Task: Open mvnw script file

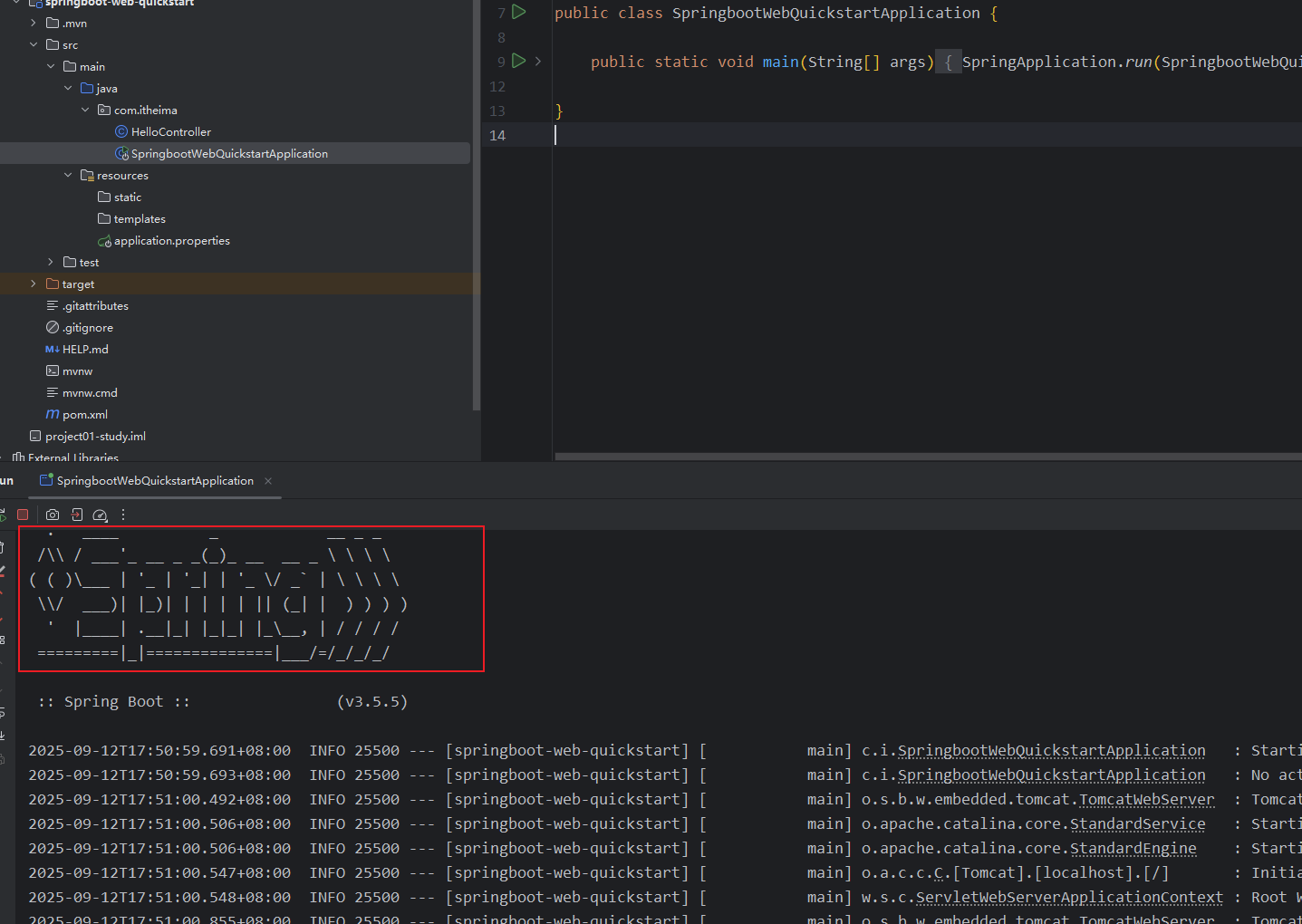Action: [77, 371]
